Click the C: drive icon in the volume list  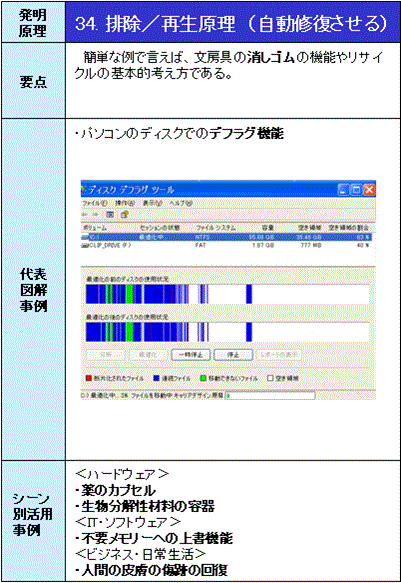click(x=85, y=237)
